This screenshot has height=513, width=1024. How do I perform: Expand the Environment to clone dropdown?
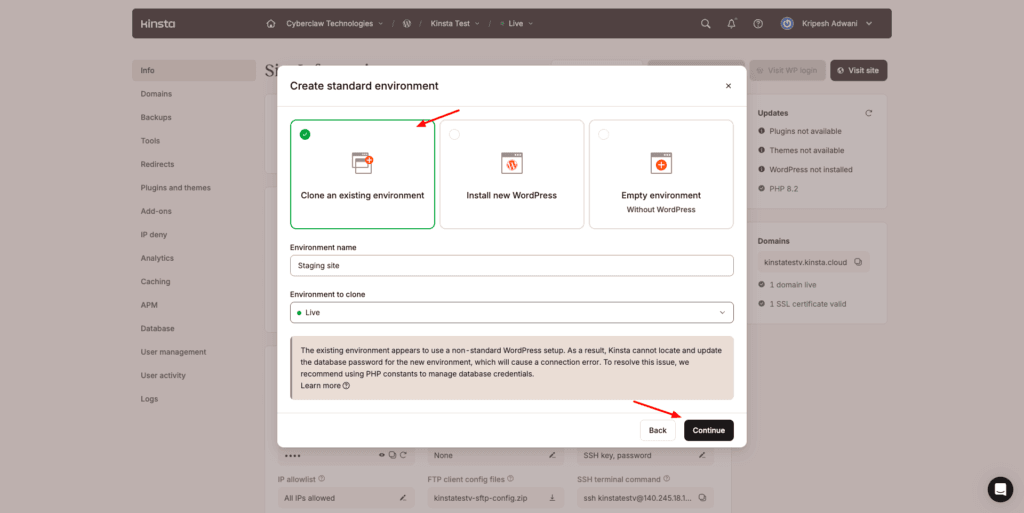pyautogui.click(x=511, y=313)
